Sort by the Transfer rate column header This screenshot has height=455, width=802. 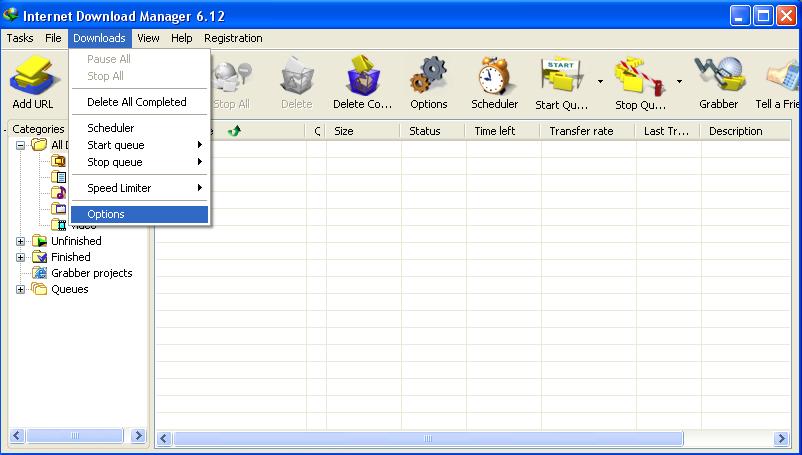[x=588, y=131]
